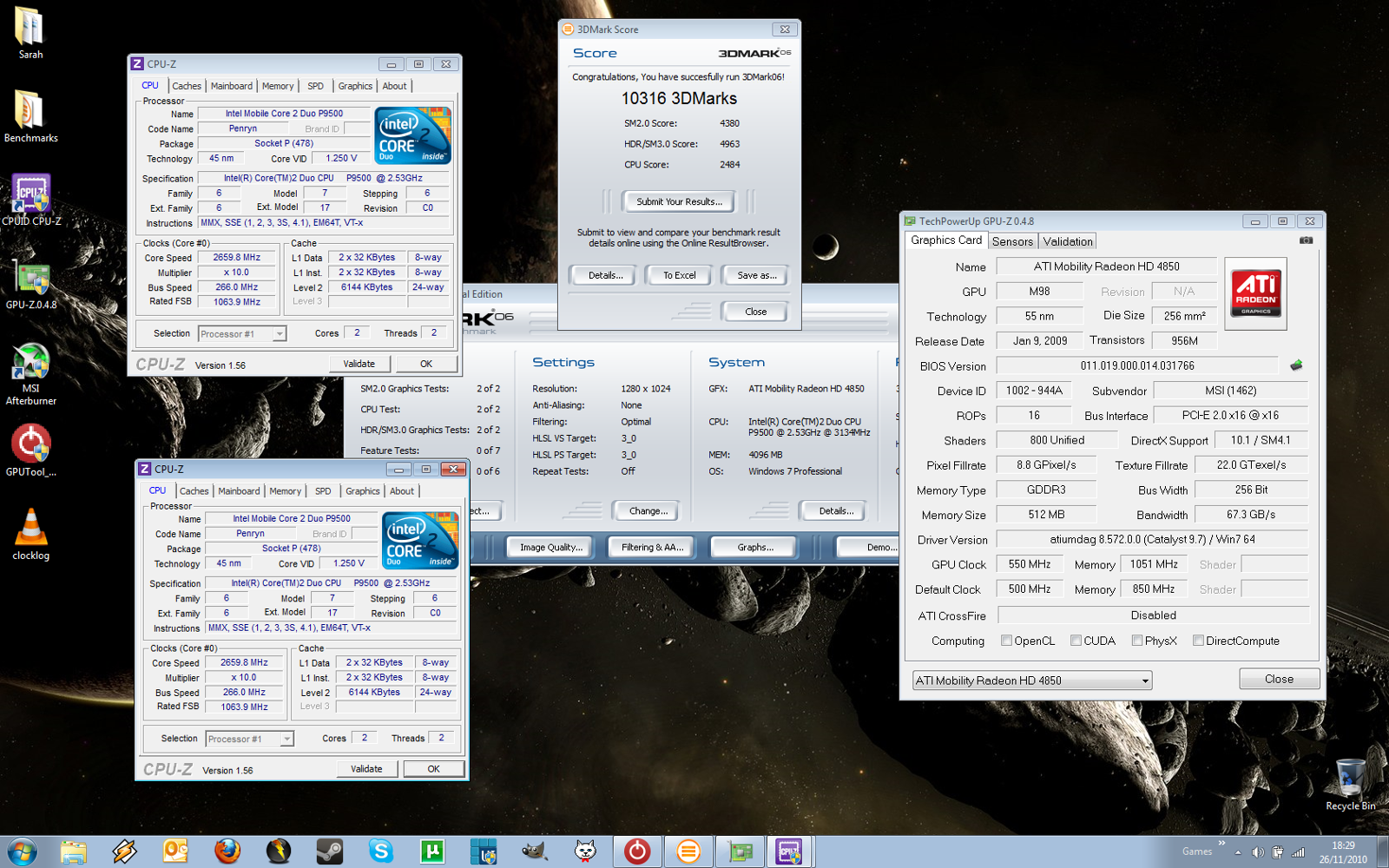Image resolution: width=1389 pixels, height=868 pixels.
Task: Click OK in the lower CPU-Z window
Action: (433, 769)
